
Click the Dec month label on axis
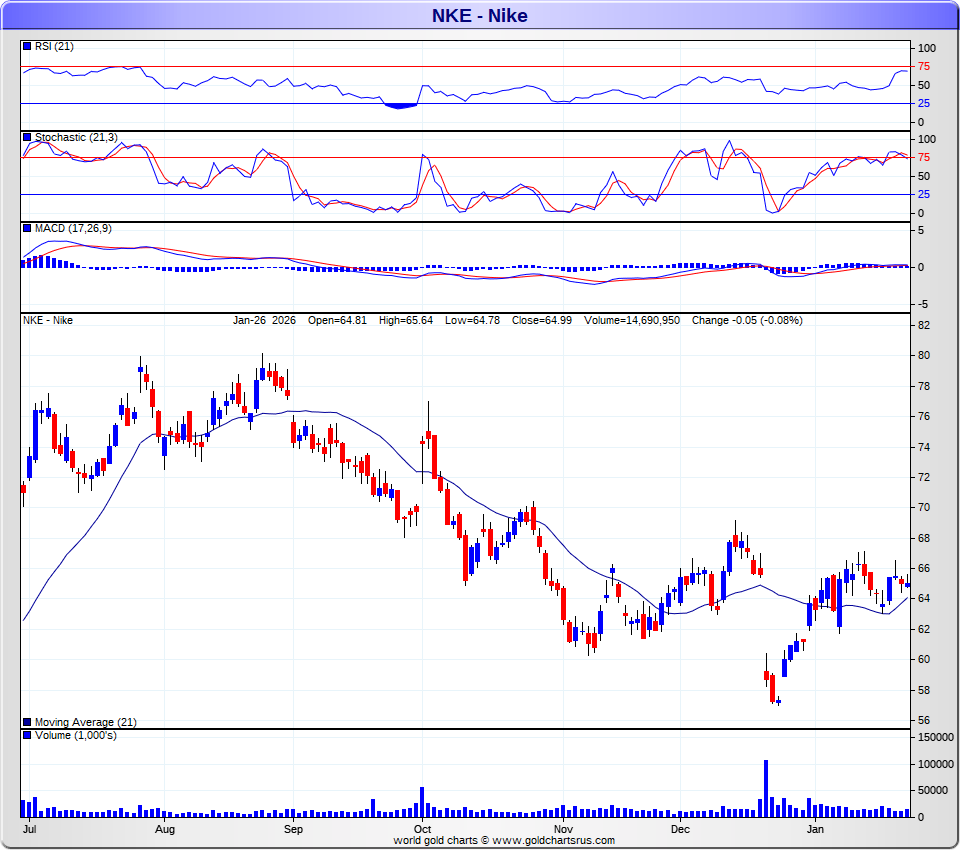680,829
